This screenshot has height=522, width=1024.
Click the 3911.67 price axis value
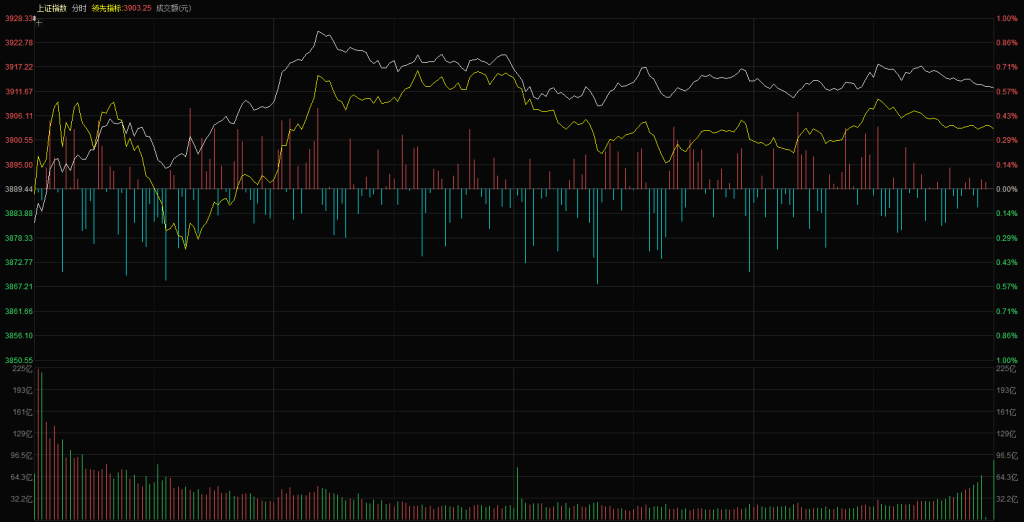pyautogui.click(x=18, y=91)
